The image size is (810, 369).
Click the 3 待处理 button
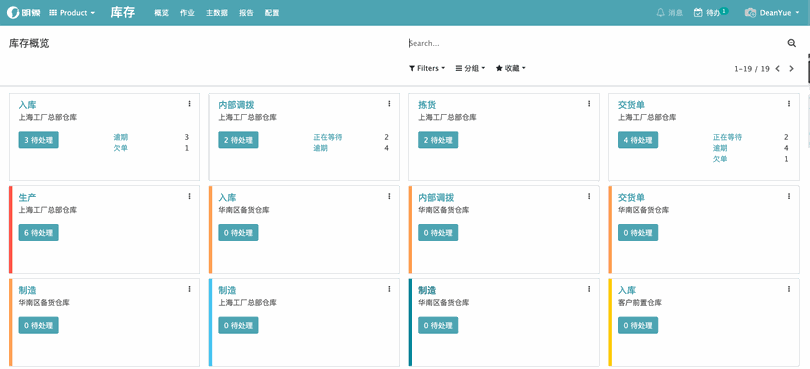point(39,140)
